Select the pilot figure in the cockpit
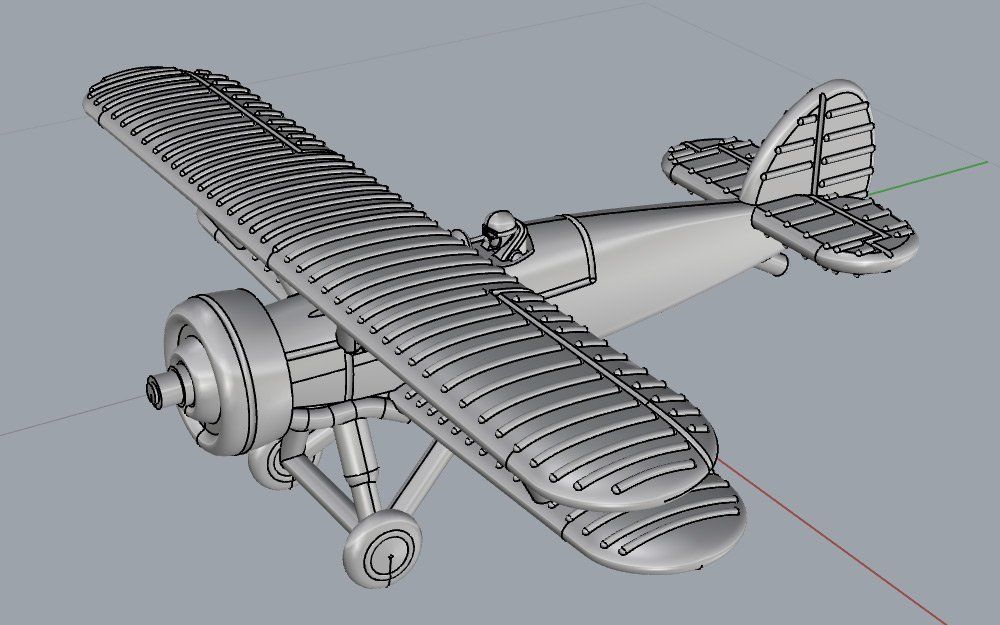Viewport: 1000px width, 625px height. 505,236
